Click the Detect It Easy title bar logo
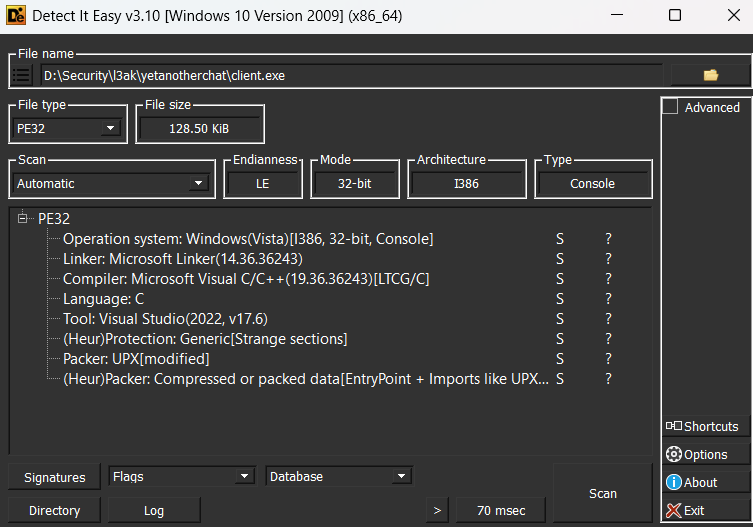 click(16, 15)
